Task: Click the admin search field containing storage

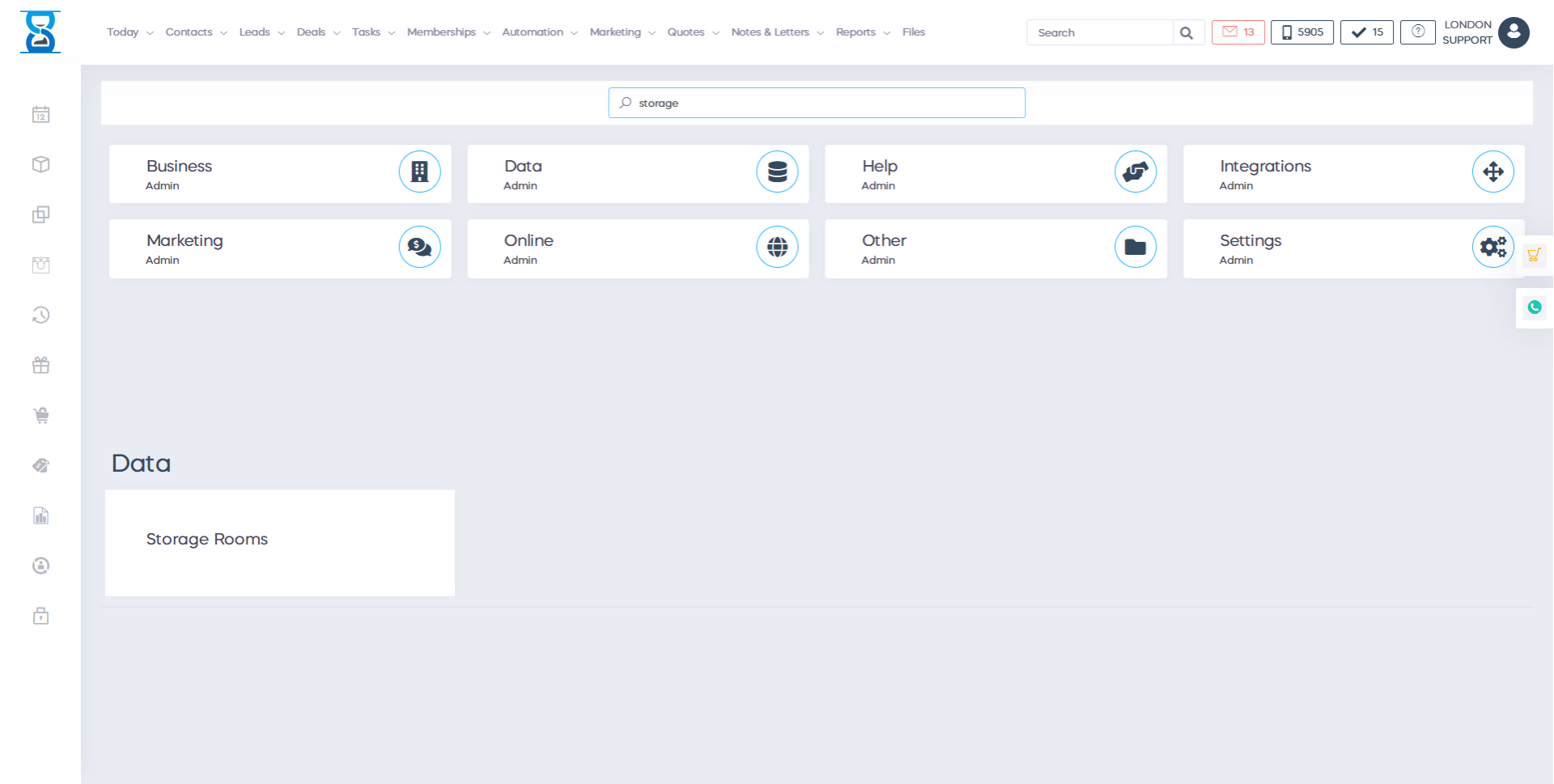Action: pos(817,103)
